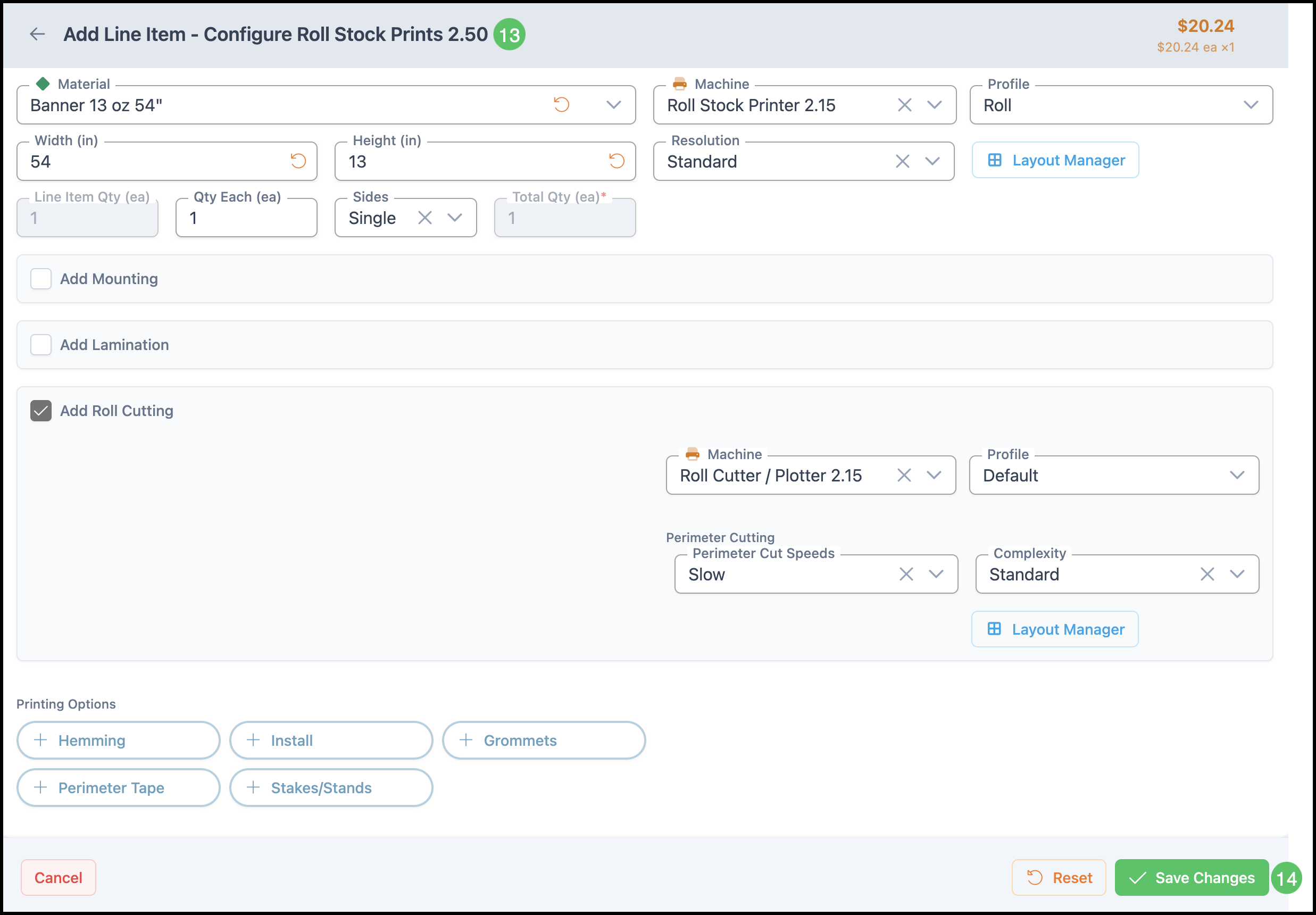Click the green Save Changes button
Image resolution: width=1316 pixels, height=915 pixels.
click(1191, 877)
